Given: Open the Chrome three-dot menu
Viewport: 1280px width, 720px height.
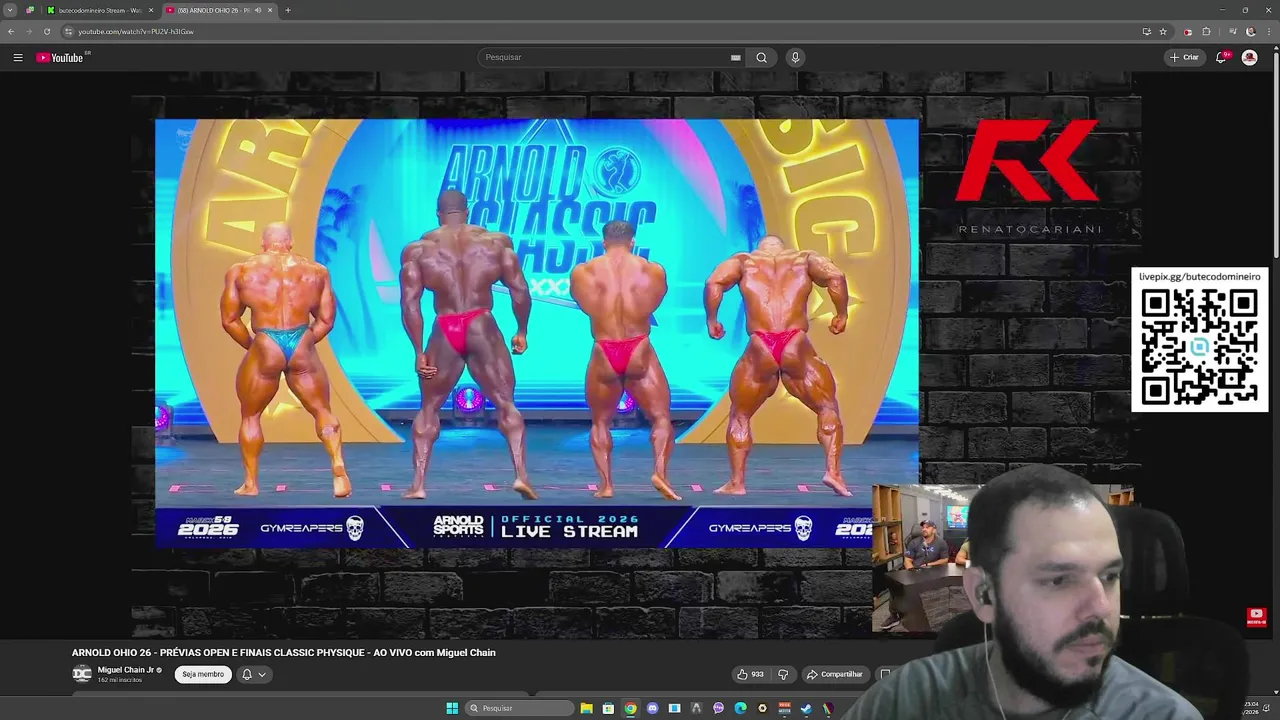Looking at the screenshot, I should 1268,32.
